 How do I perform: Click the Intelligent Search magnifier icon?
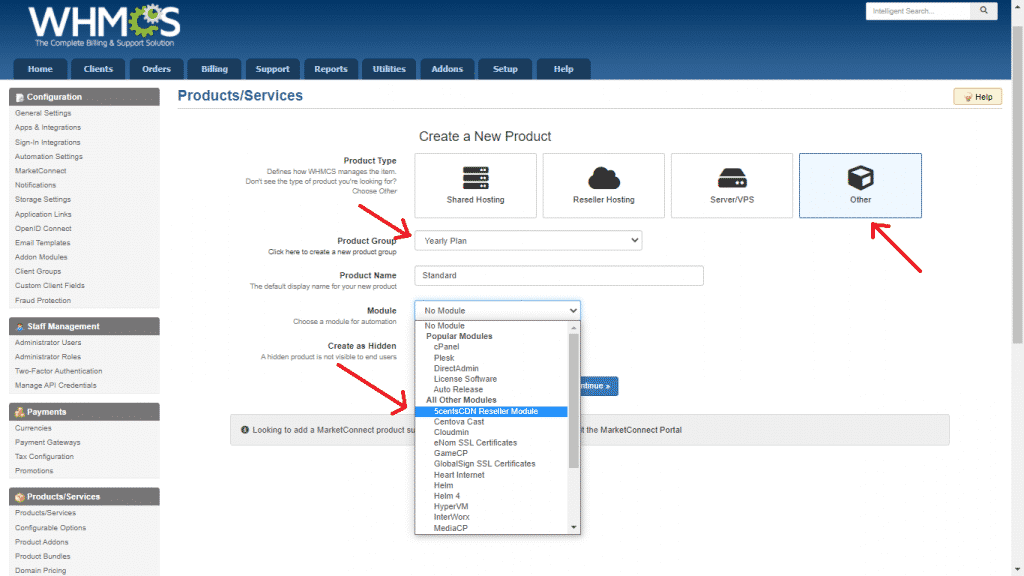984,10
